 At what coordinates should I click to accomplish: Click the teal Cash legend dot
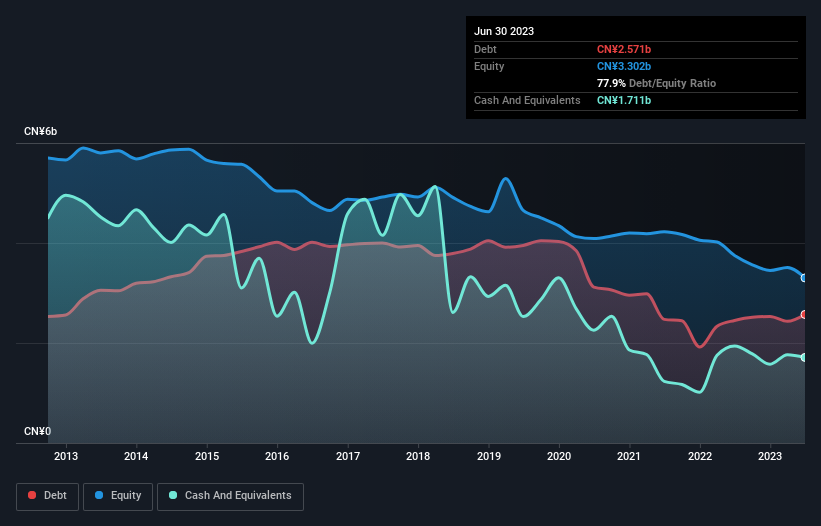pyautogui.click(x=173, y=495)
